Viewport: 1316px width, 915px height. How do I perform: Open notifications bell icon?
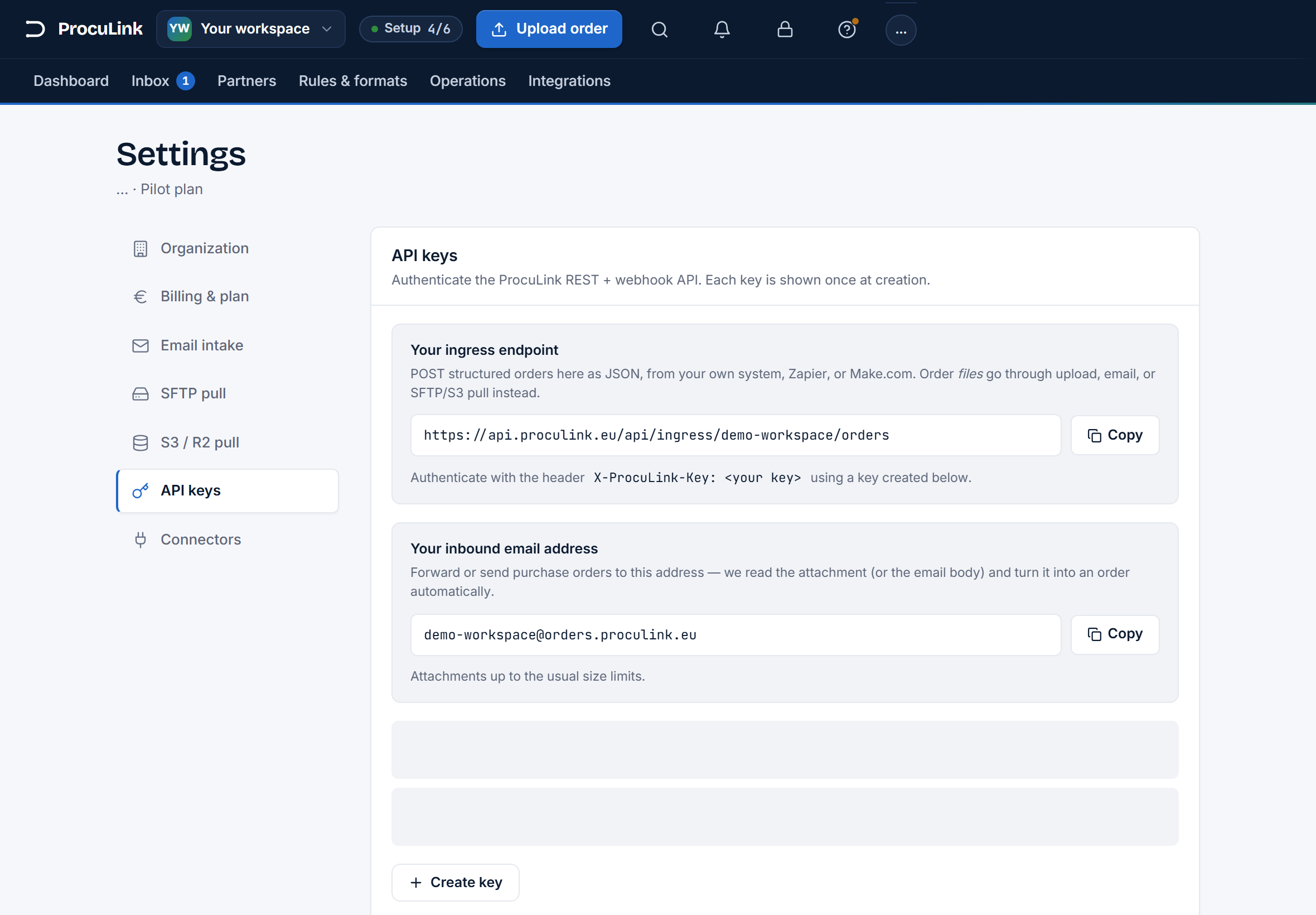click(722, 29)
